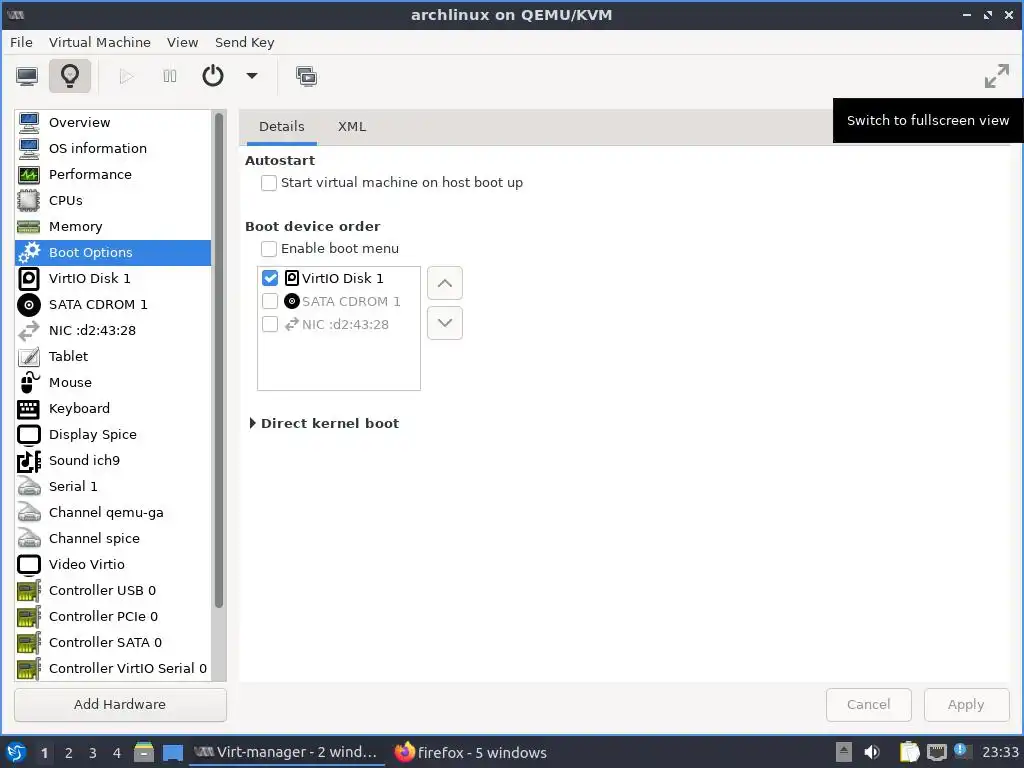Open the CPUs hardware entry

click(113, 200)
